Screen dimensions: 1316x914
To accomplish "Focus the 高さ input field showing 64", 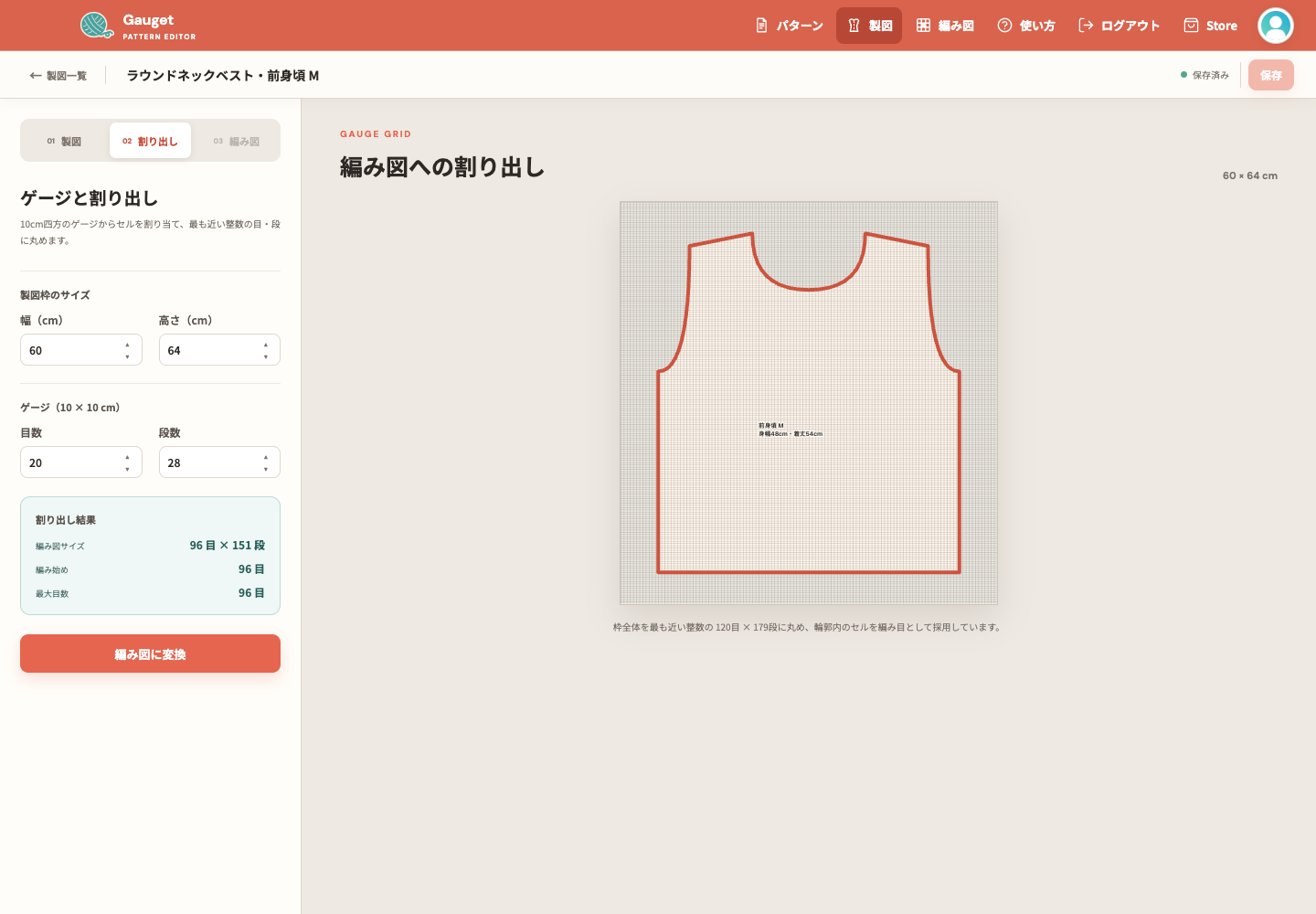I will click(x=219, y=350).
